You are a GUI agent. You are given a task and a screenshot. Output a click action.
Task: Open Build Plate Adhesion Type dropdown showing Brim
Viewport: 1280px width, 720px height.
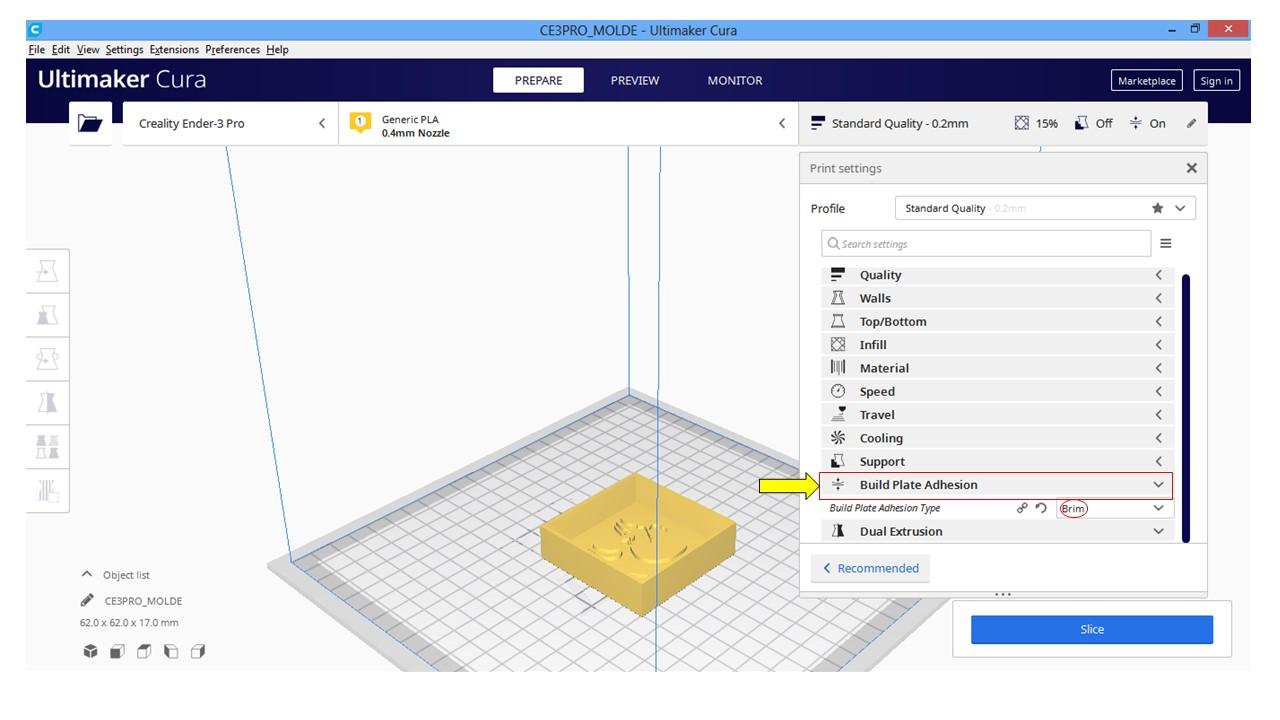click(1113, 508)
